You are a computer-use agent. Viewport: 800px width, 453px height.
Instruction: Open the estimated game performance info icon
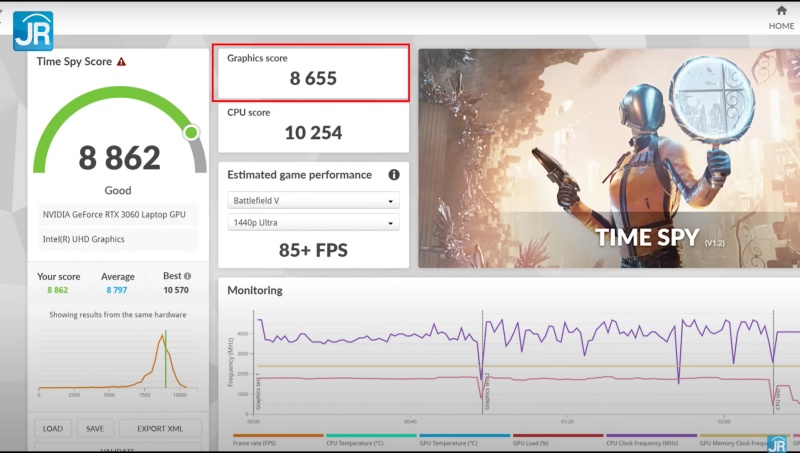tap(394, 175)
